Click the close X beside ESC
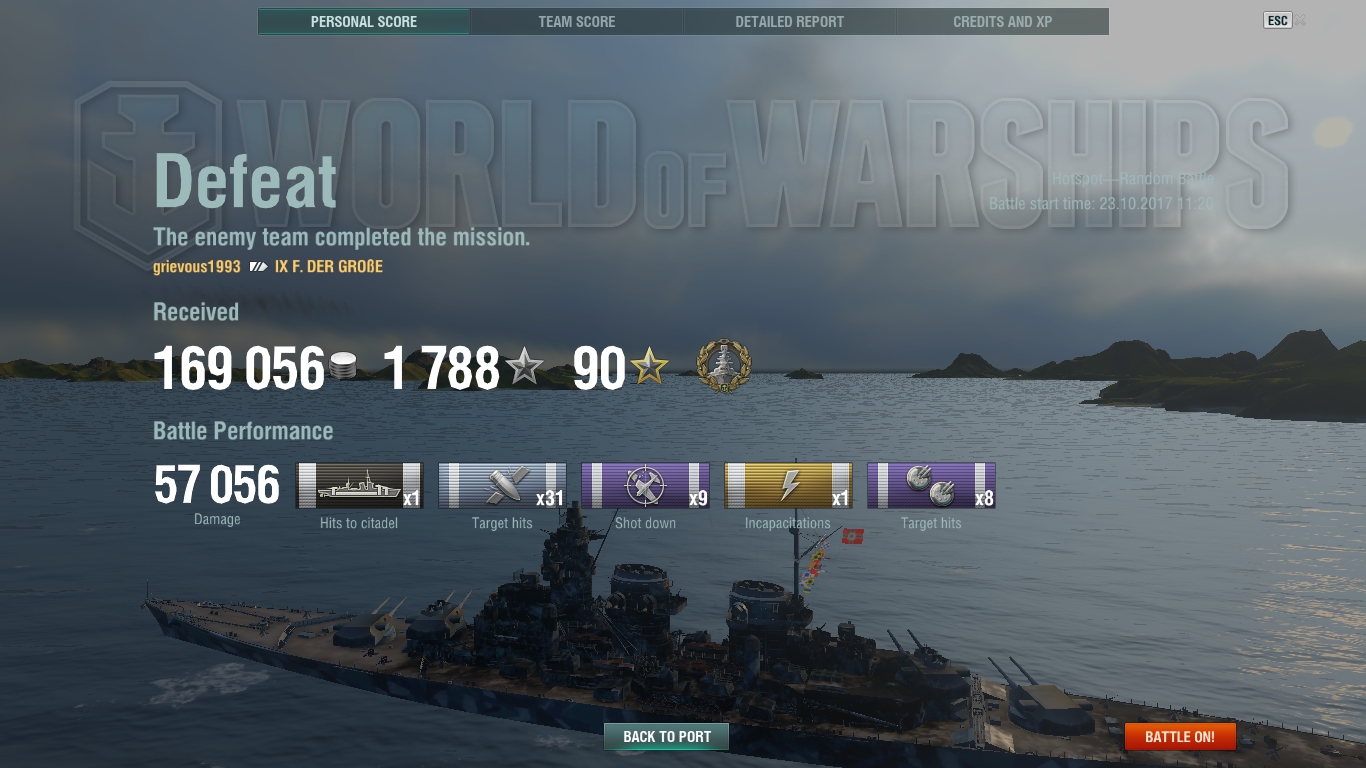This screenshot has height=768, width=1366. [x=1301, y=20]
